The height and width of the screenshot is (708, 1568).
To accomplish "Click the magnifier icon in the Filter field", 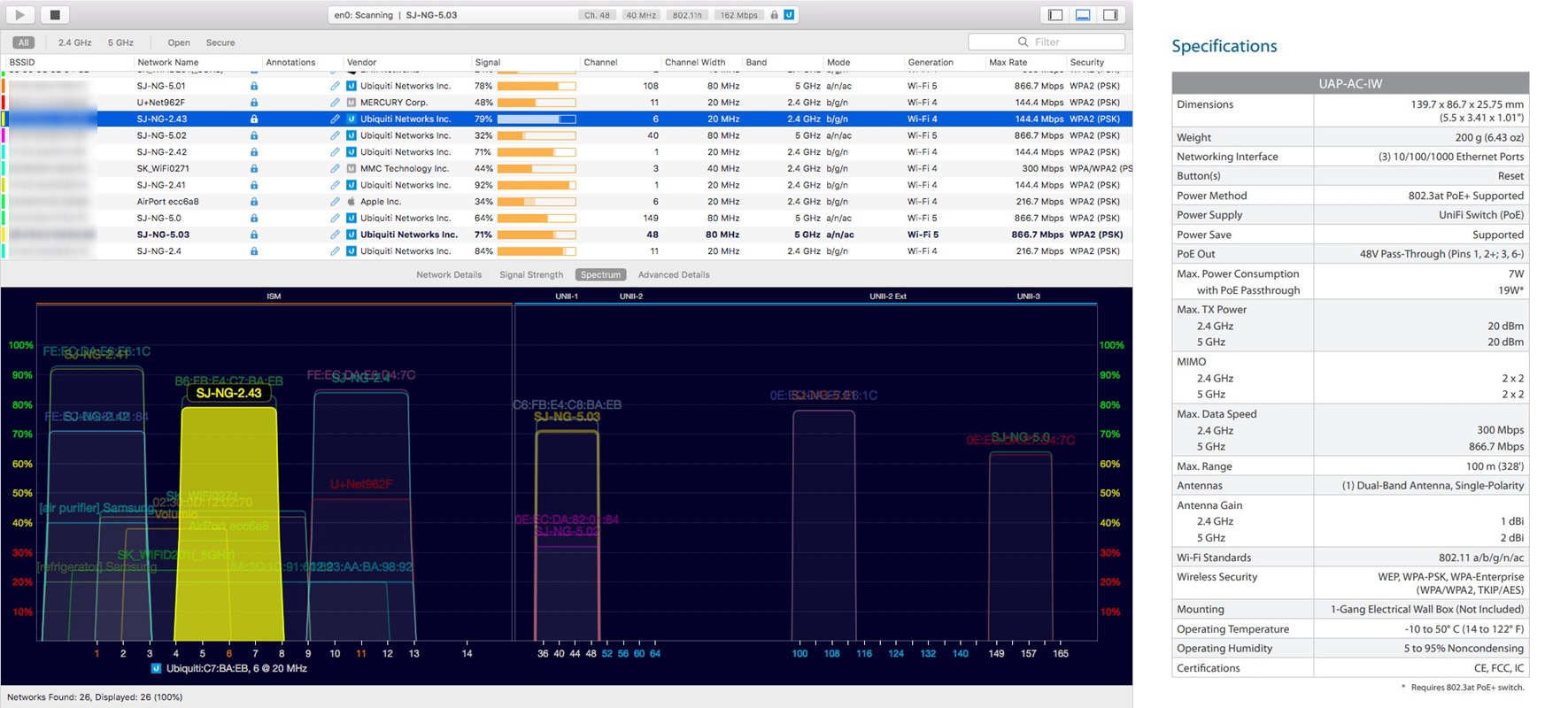I will (x=1023, y=42).
